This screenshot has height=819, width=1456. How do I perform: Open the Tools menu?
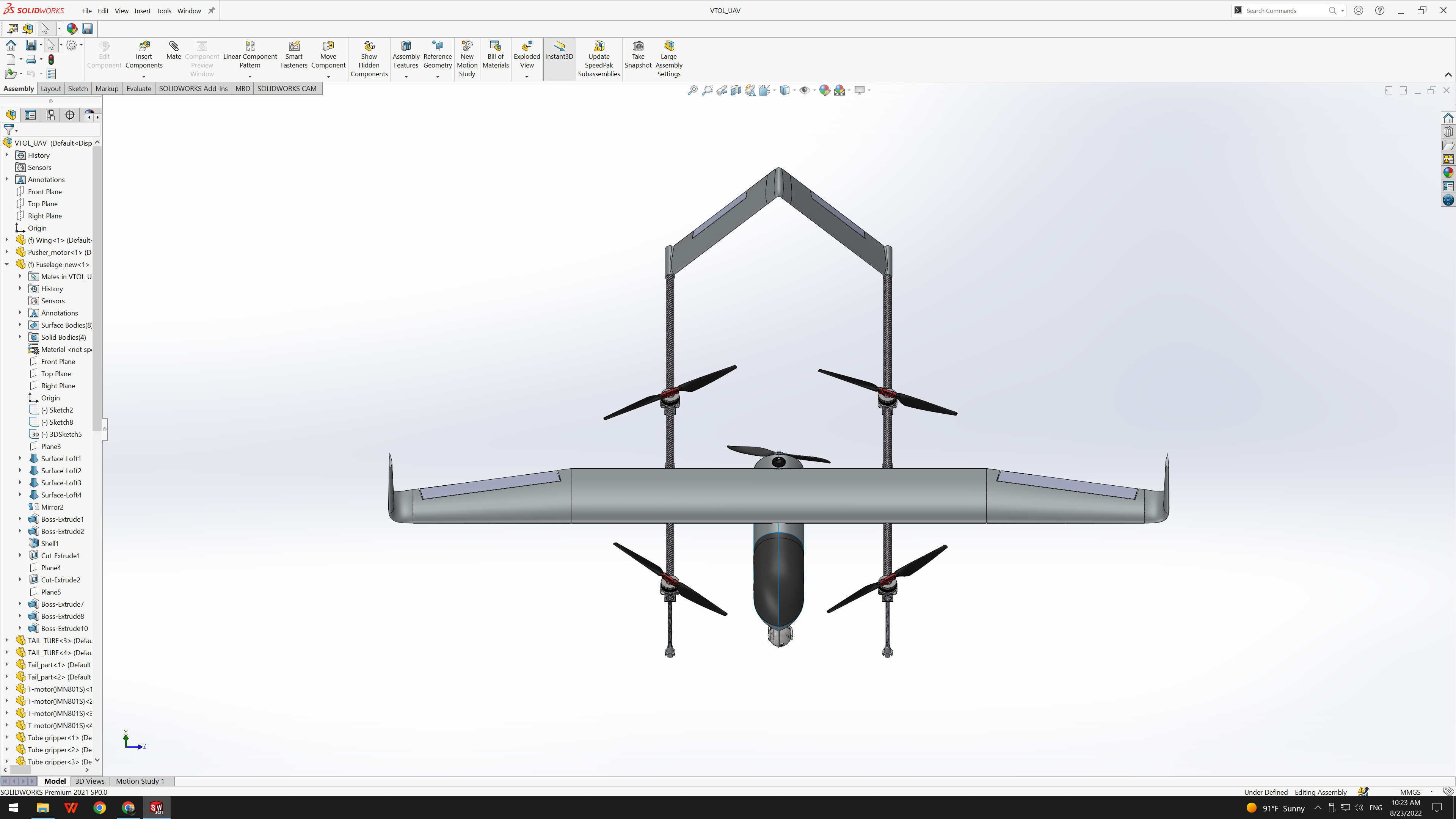[x=164, y=11]
